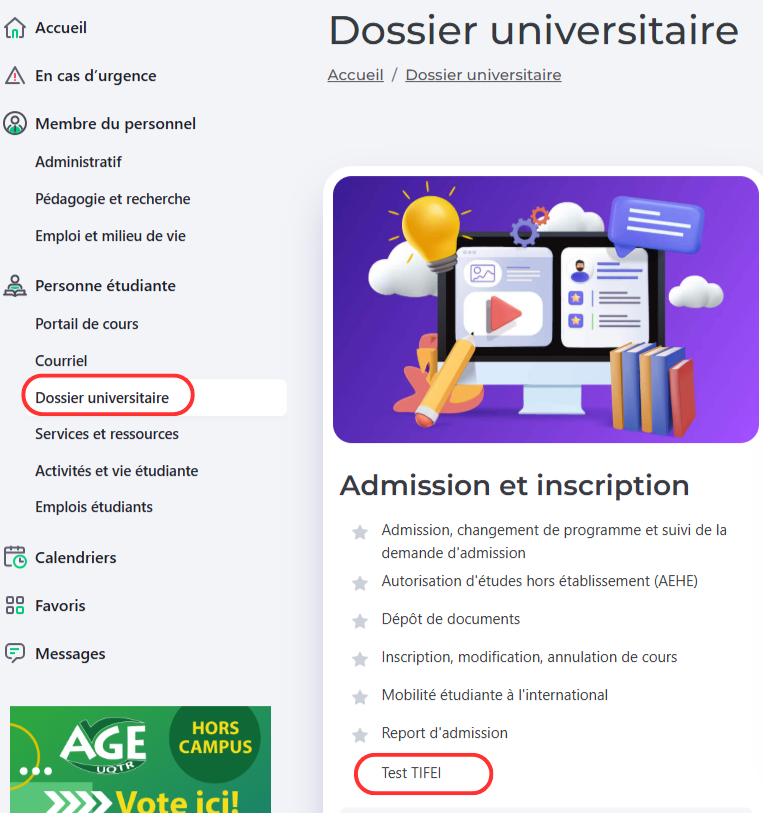
Task: Open En cas d'urgence menu item
Action: (95, 76)
